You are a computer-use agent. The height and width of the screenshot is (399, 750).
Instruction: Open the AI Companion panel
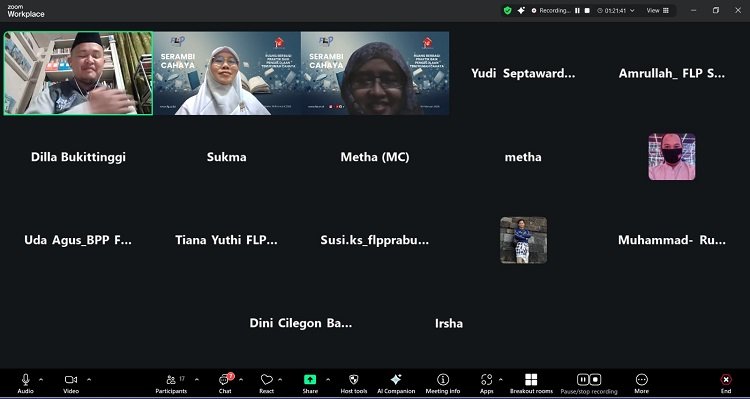[x=396, y=383]
